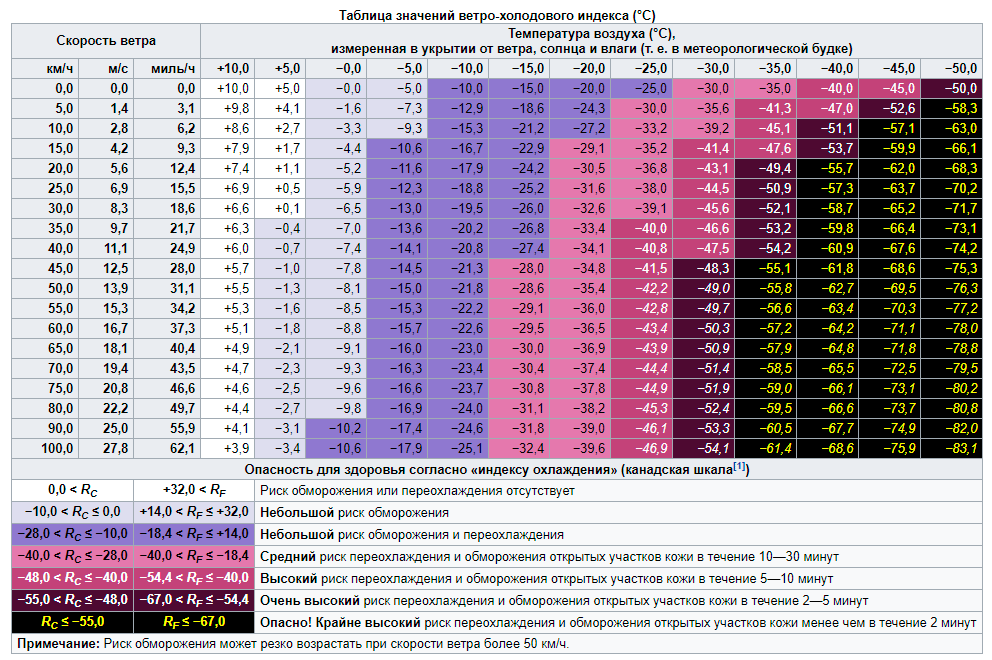Select the black Rc ≤ −55,0 legend swatch

[72, 622]
